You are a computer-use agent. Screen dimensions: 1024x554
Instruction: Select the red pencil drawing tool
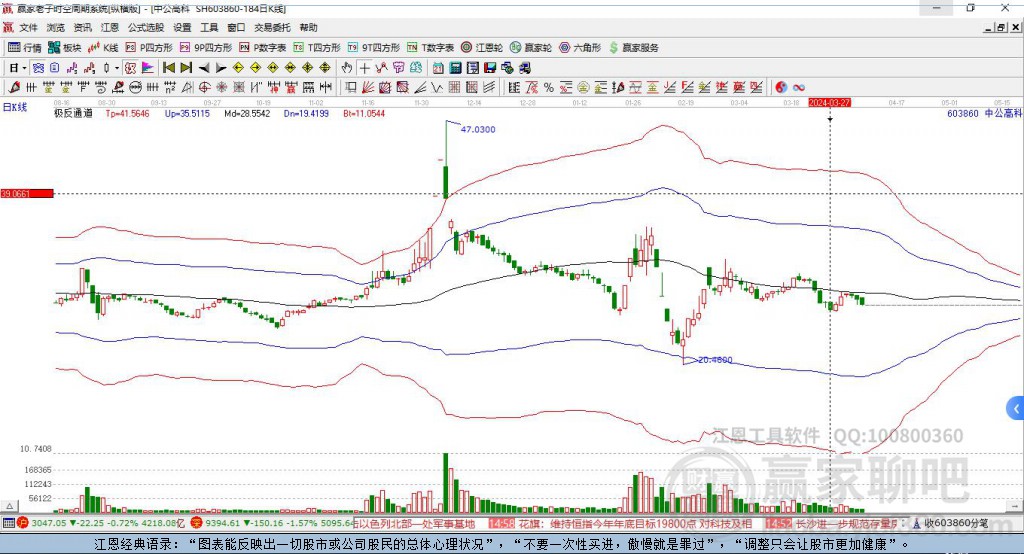[14, 88]
